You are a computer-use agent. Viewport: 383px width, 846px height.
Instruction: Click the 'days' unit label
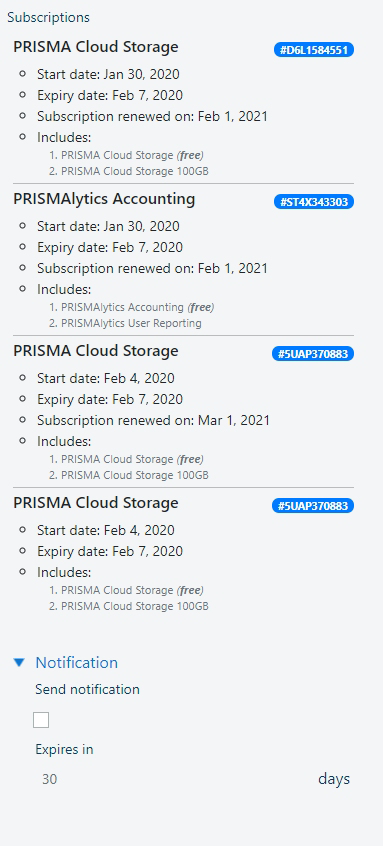point(334,779)
